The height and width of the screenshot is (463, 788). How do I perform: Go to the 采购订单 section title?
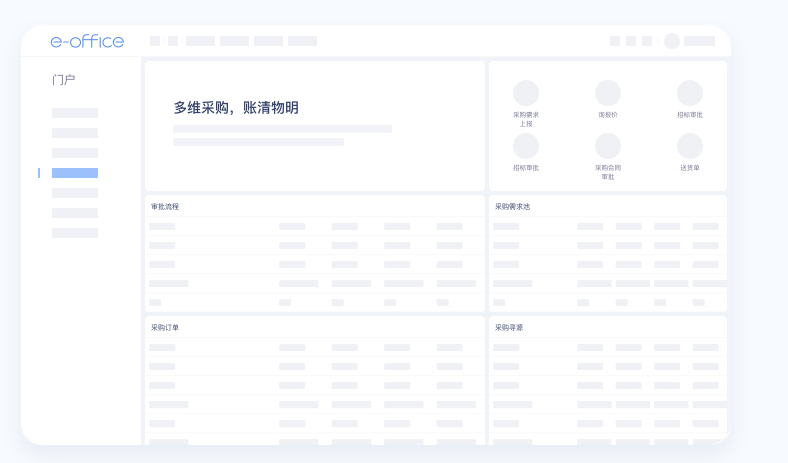coord(165,328)
